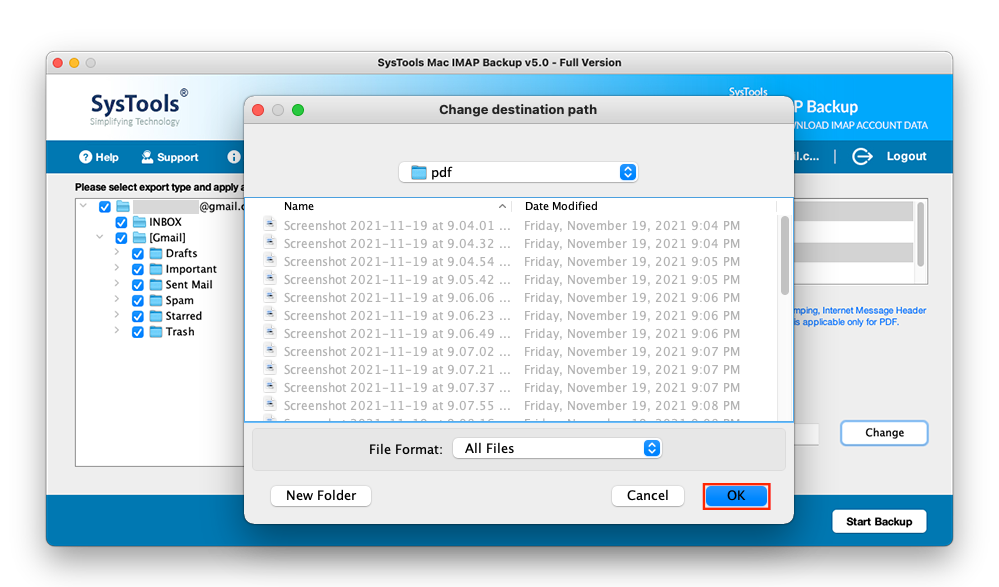Viewport: 999px width, 587px height.
Task: Open the pdf folder path dropdown
Action: 518,172
